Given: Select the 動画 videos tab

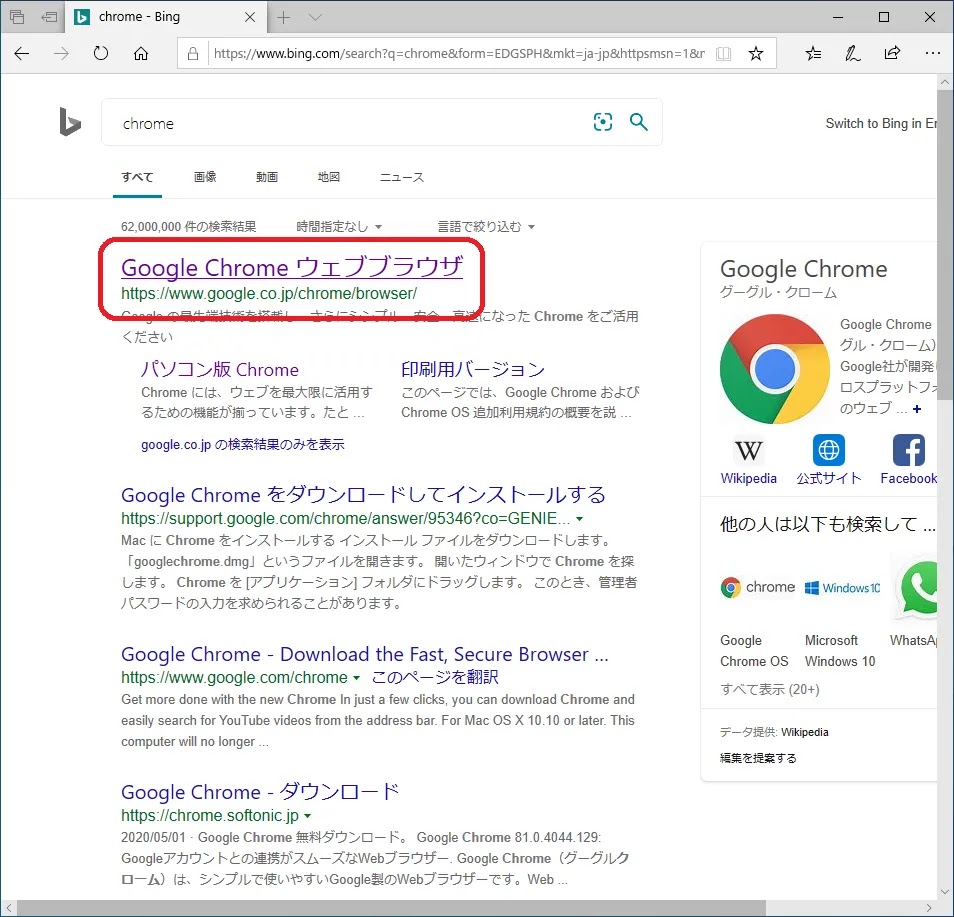Looking at the screenshot, I should click(x=266, y=177).
